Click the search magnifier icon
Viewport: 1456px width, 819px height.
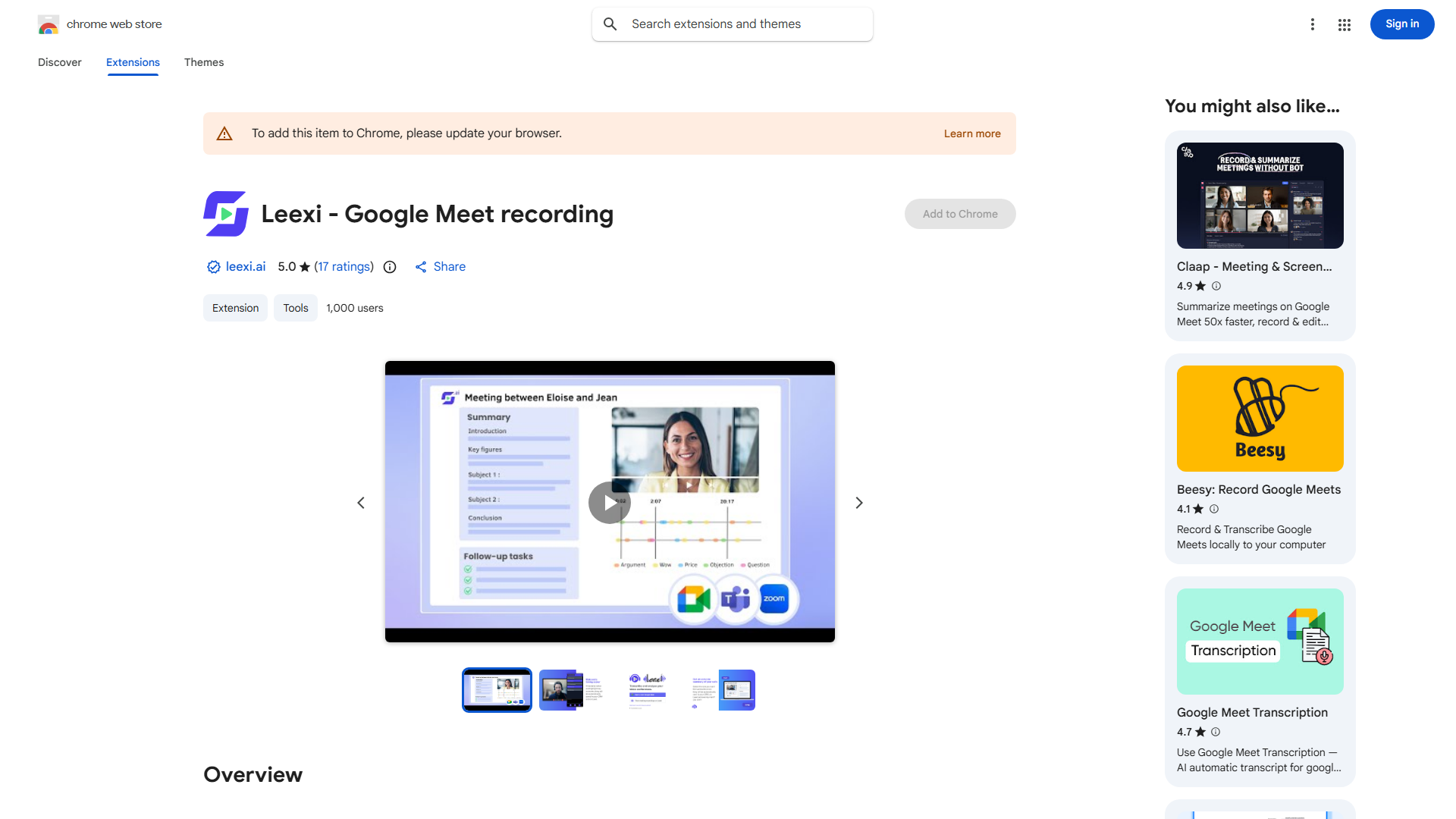610,24
